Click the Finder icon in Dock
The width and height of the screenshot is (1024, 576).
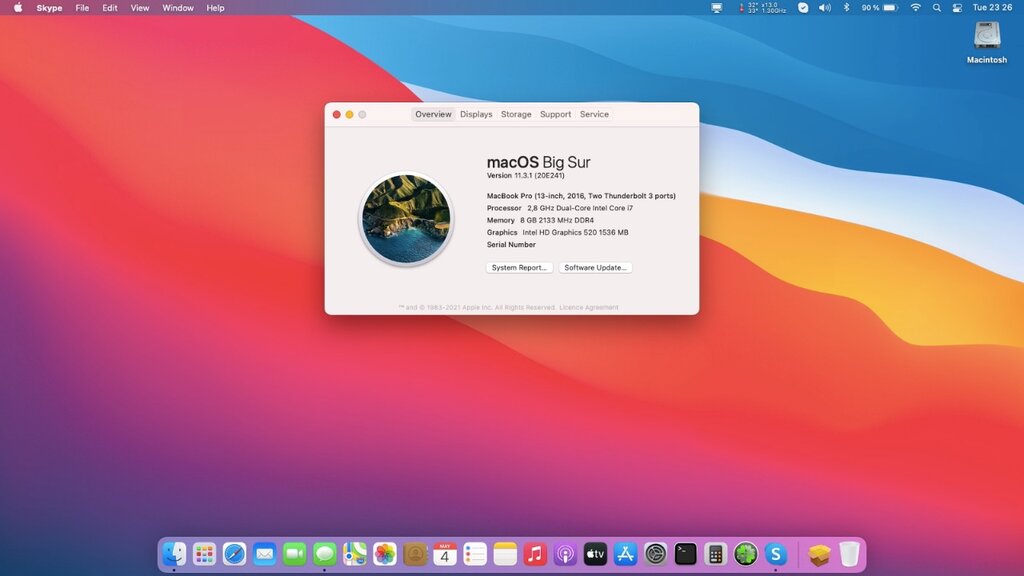[174, 554]
